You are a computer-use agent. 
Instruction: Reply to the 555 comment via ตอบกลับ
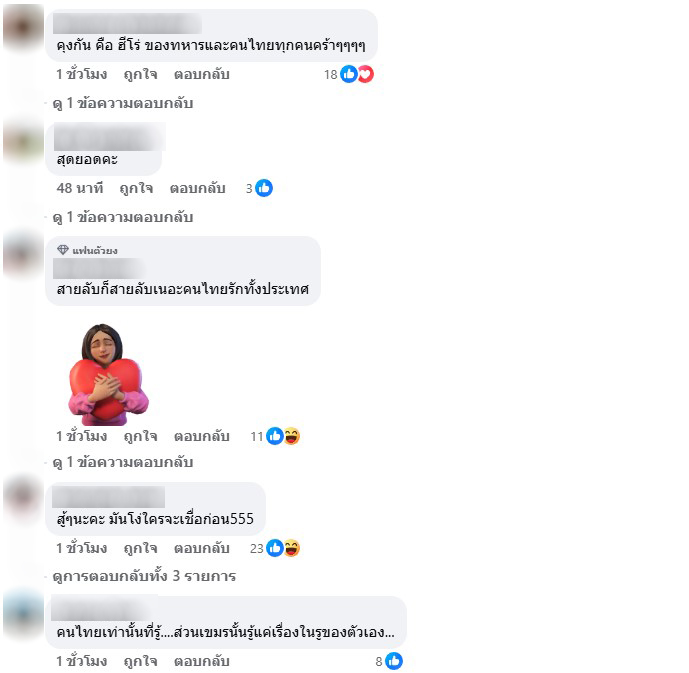pos(202,548)
